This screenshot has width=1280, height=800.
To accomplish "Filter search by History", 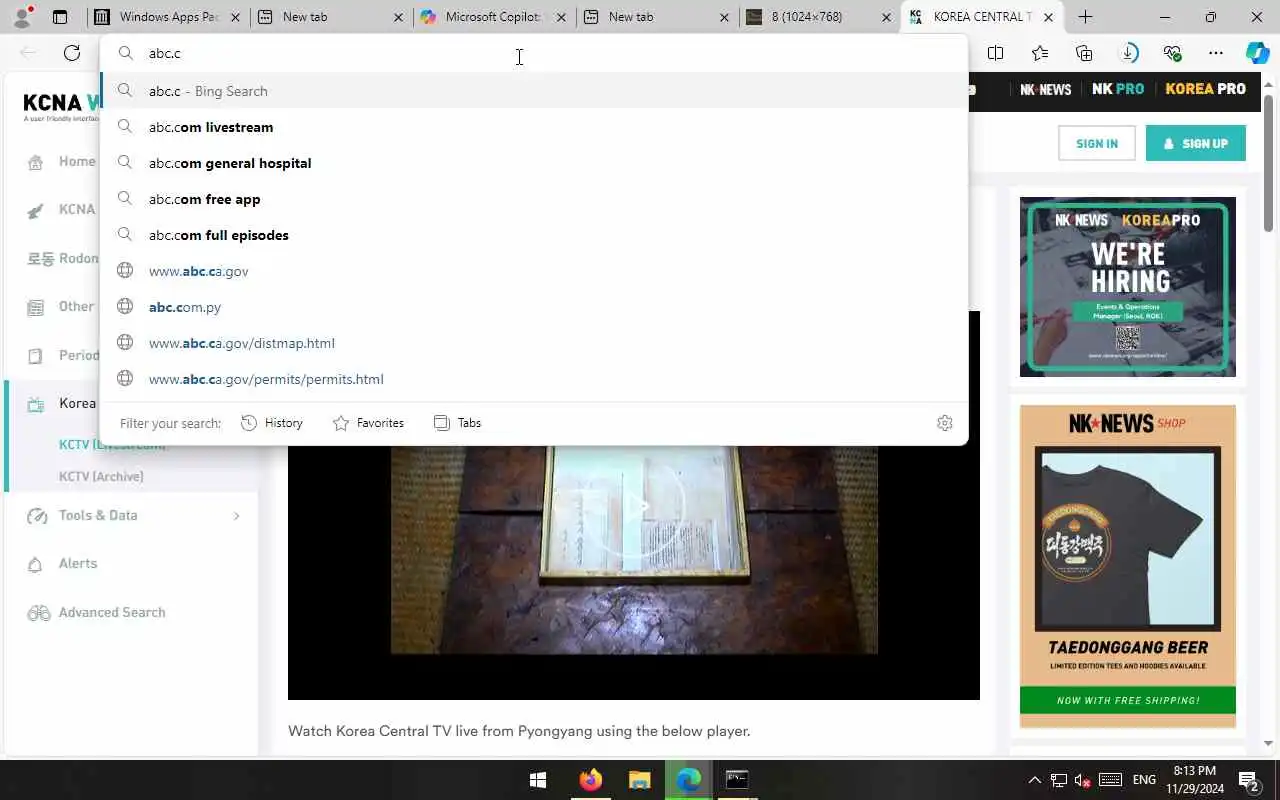I will tap(272, 423).
